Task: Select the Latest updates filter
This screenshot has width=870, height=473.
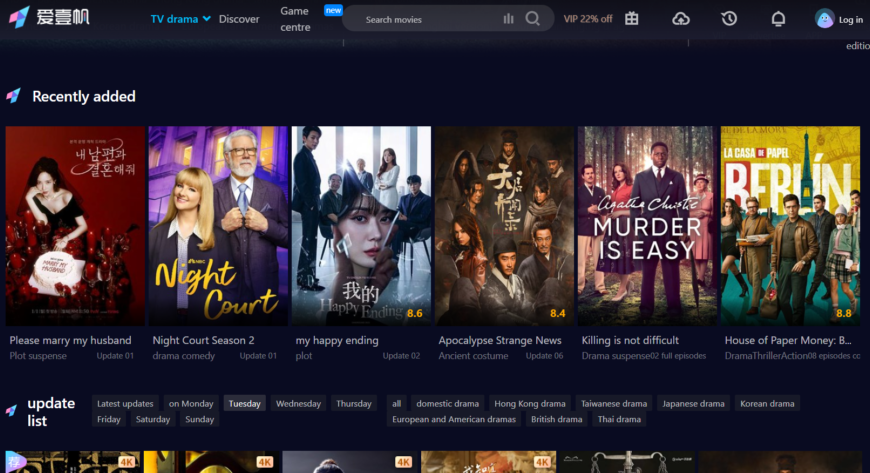Action: tap(125, 404)
